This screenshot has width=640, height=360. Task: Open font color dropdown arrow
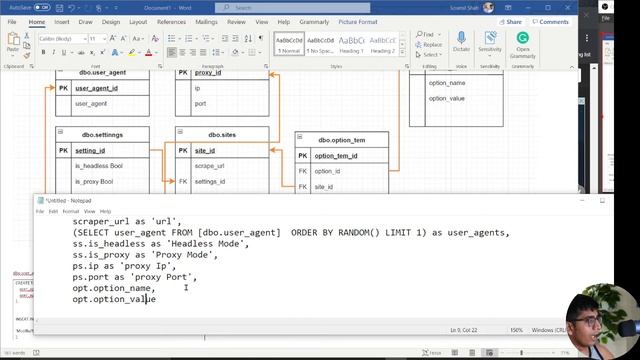click(156, 52)
